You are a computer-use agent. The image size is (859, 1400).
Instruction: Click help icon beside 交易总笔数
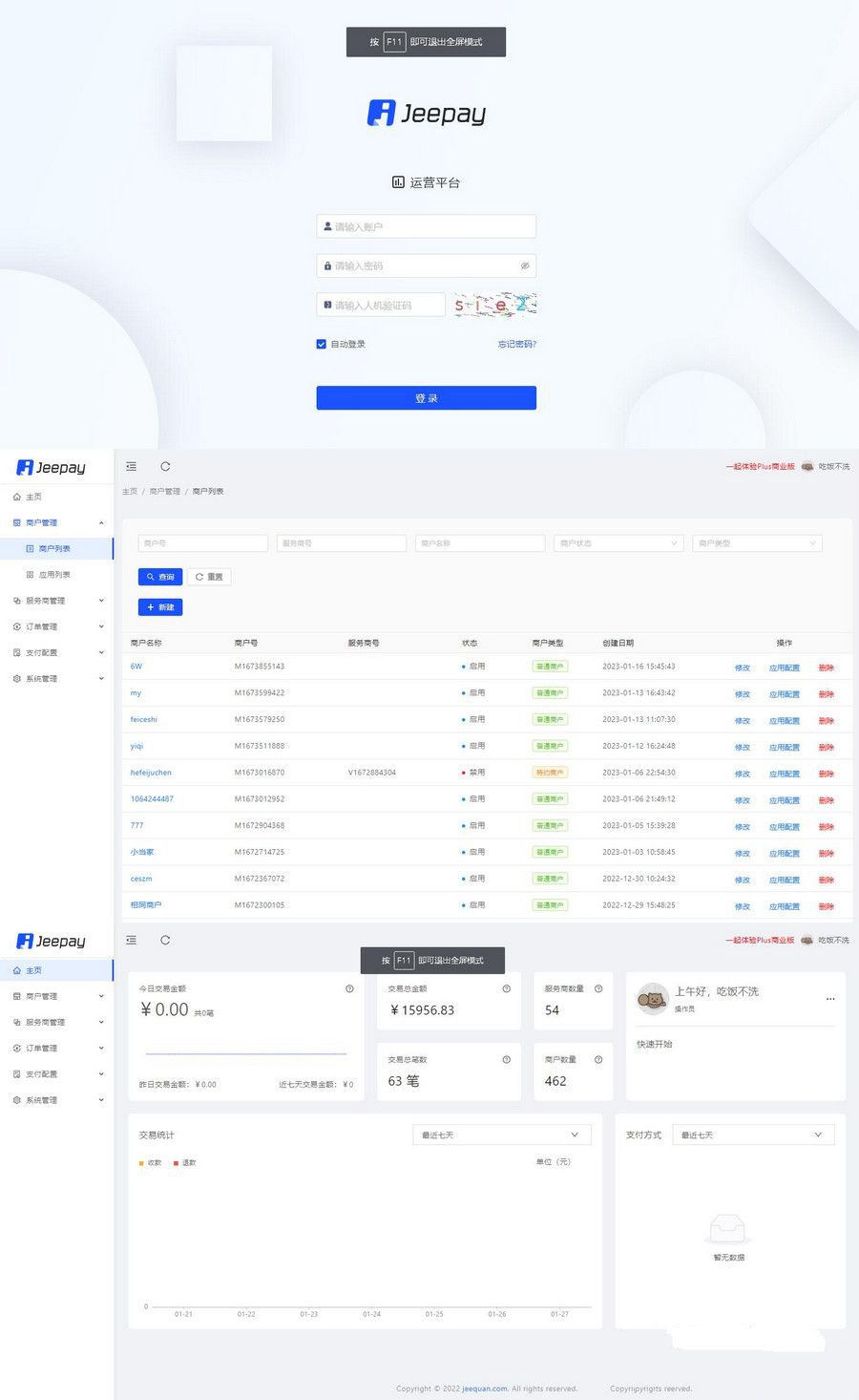[x=506, y=1059]
